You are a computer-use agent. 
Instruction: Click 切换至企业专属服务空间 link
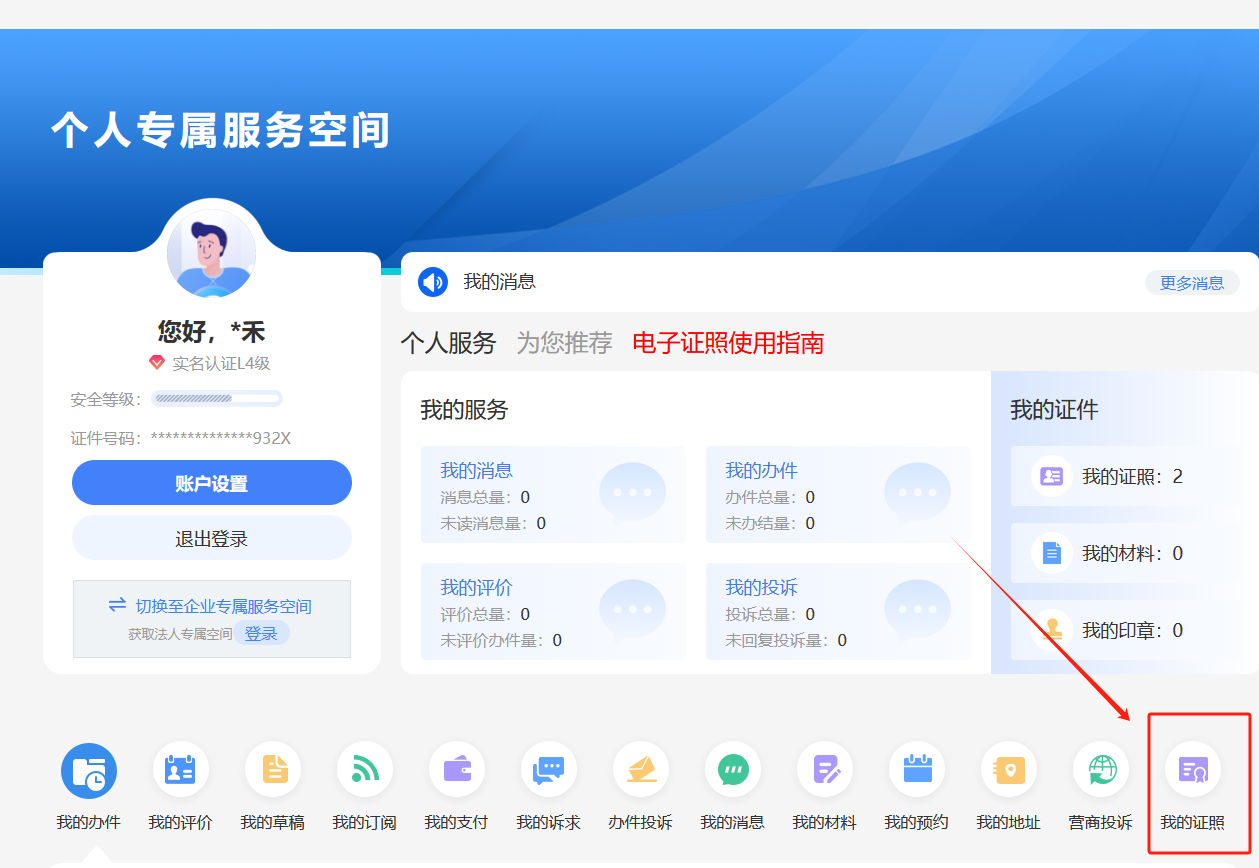click(x=223, y=606)
